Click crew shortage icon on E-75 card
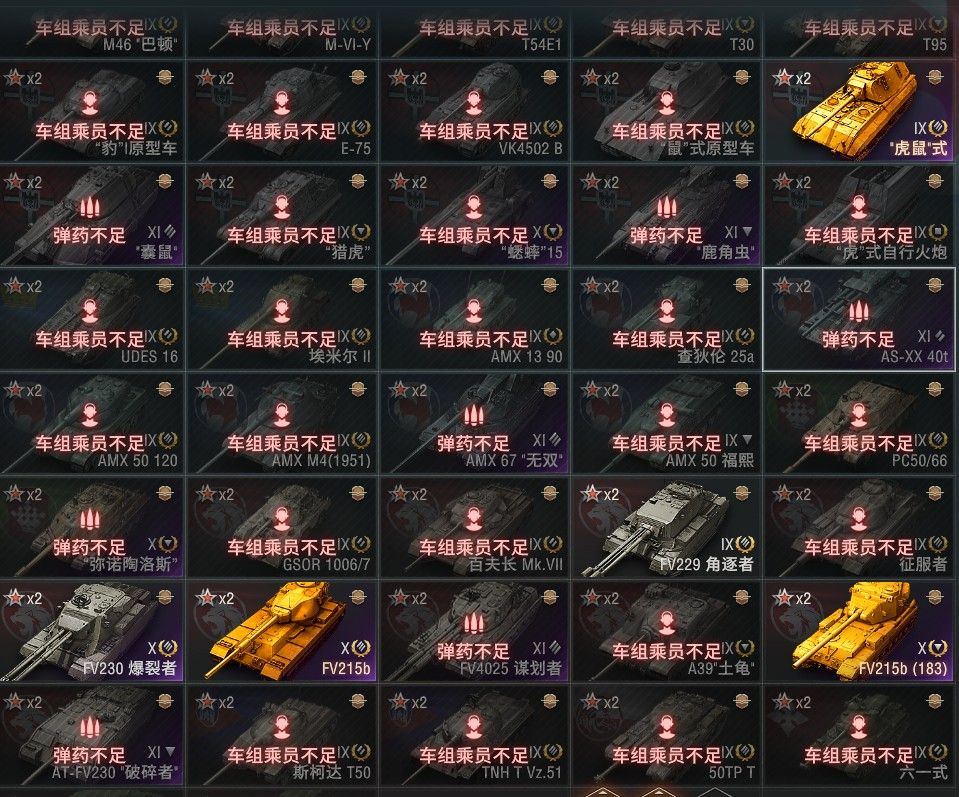This screenshot has width=959, height=797. (x=281, y=104)
